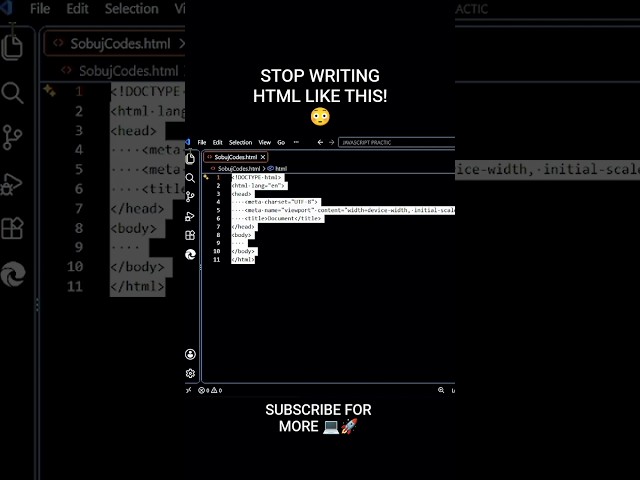
Task: Click <head> code on line 3 in center editor
Action: [242, 194]
